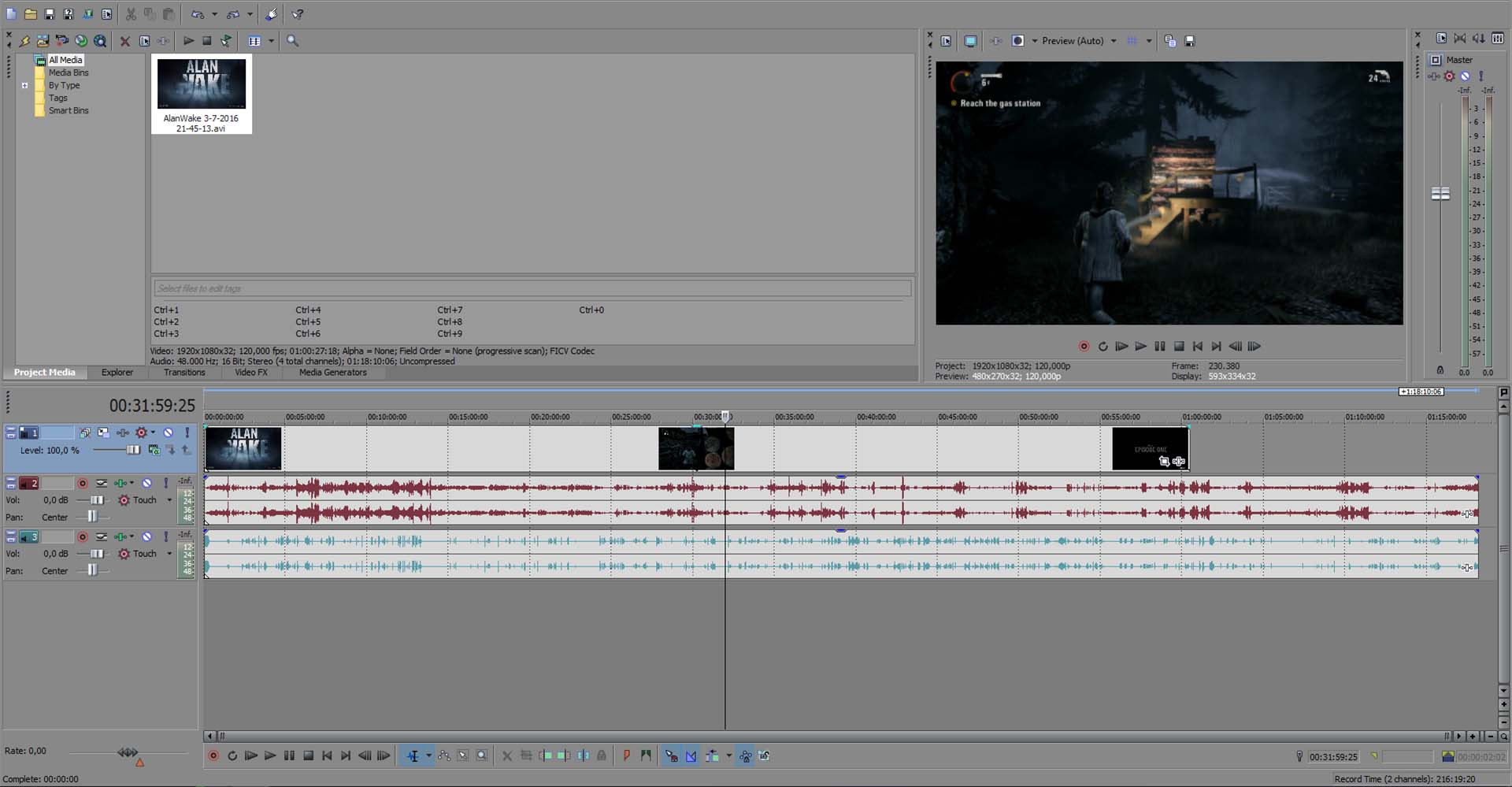Open a project with the folder icon

(x=30, y=14)
